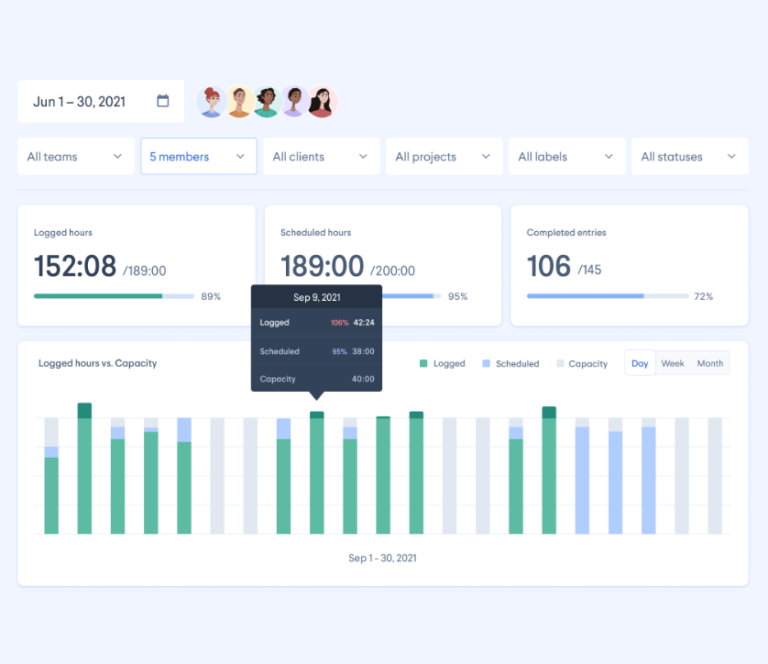Click the Scheduled hours card label

[315, 233]
